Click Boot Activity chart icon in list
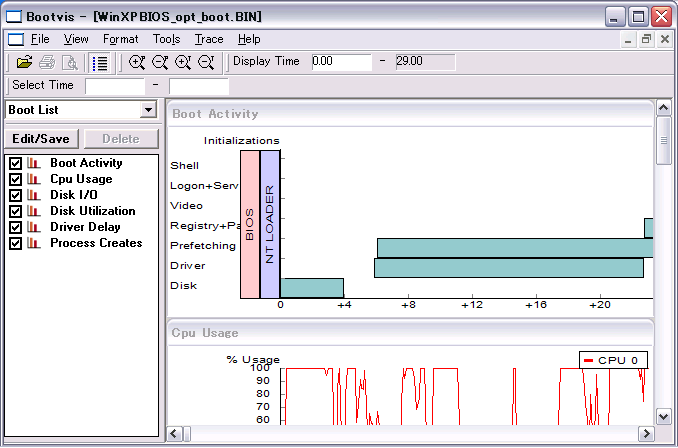 tap(34, 163)
